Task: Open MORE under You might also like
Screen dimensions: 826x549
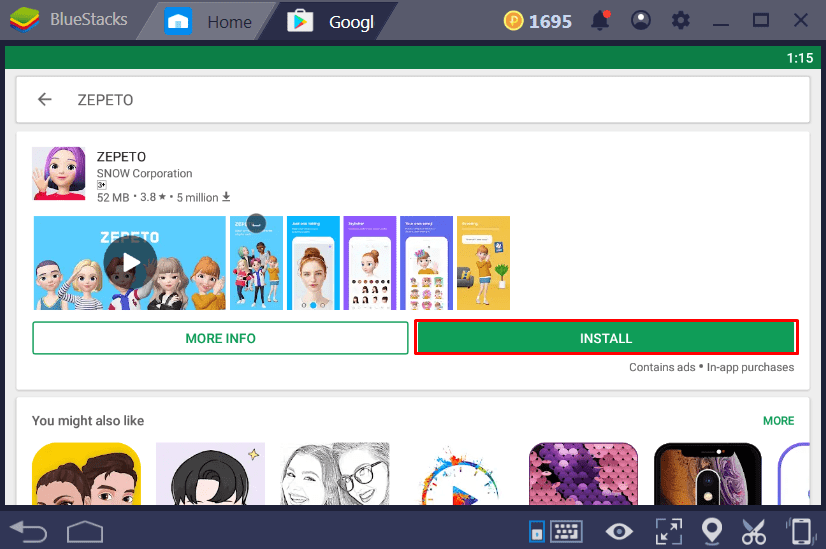Action: (x=778, y=421)
